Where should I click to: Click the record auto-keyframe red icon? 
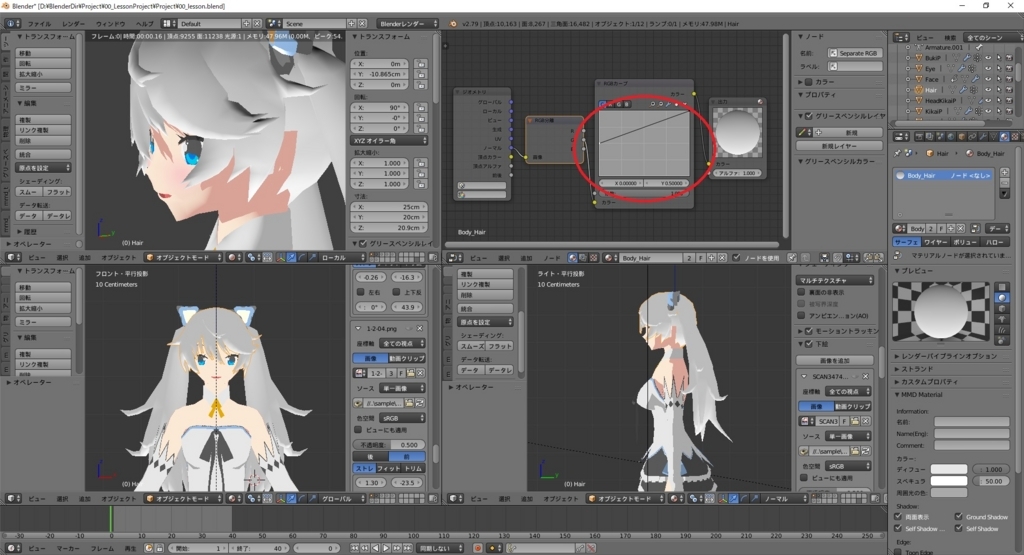478,548
